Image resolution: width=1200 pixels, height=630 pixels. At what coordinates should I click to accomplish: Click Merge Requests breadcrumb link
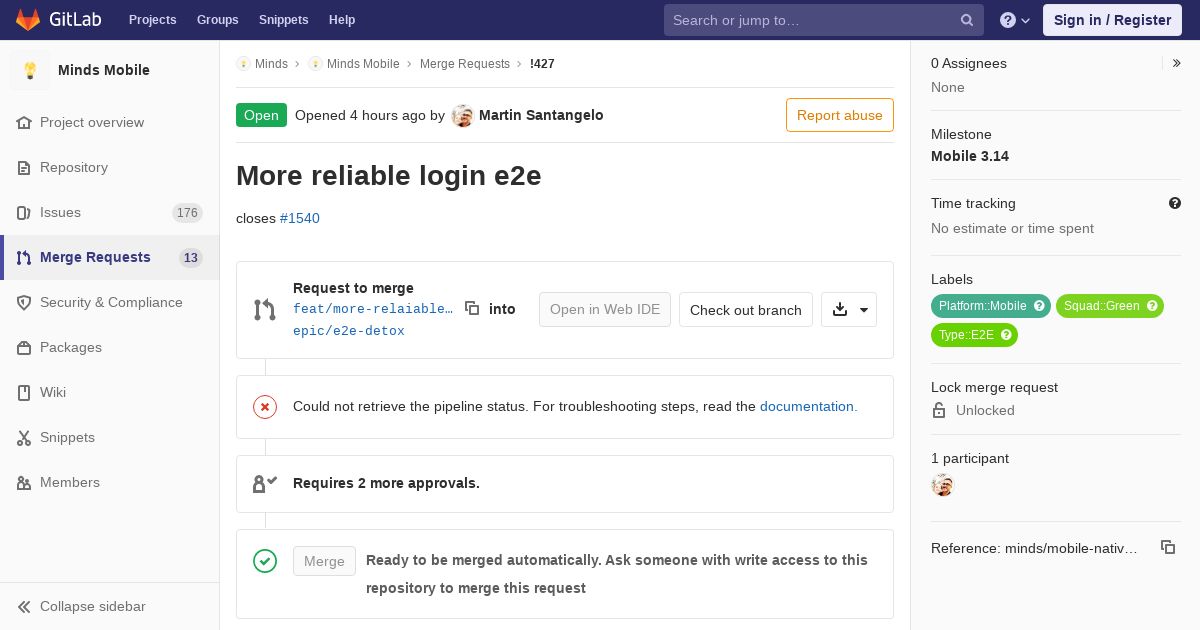465,63
